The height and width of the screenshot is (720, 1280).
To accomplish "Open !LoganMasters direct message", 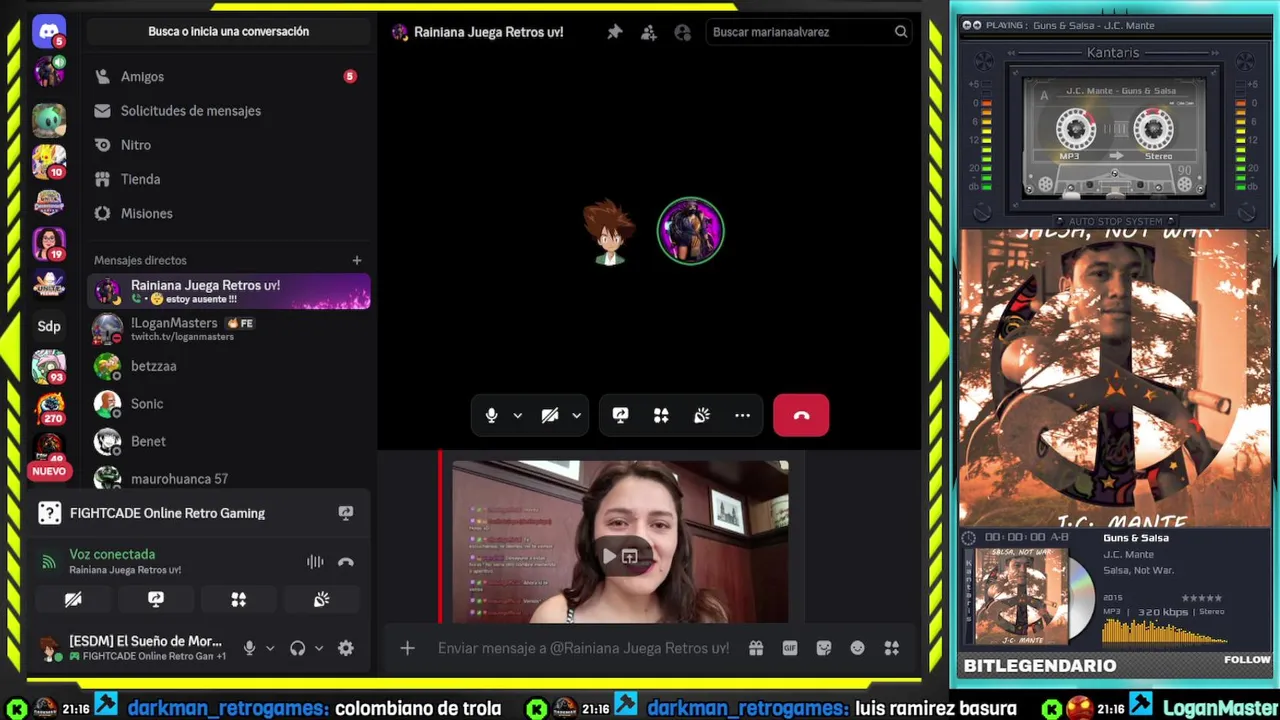I will tap(229, 329).
